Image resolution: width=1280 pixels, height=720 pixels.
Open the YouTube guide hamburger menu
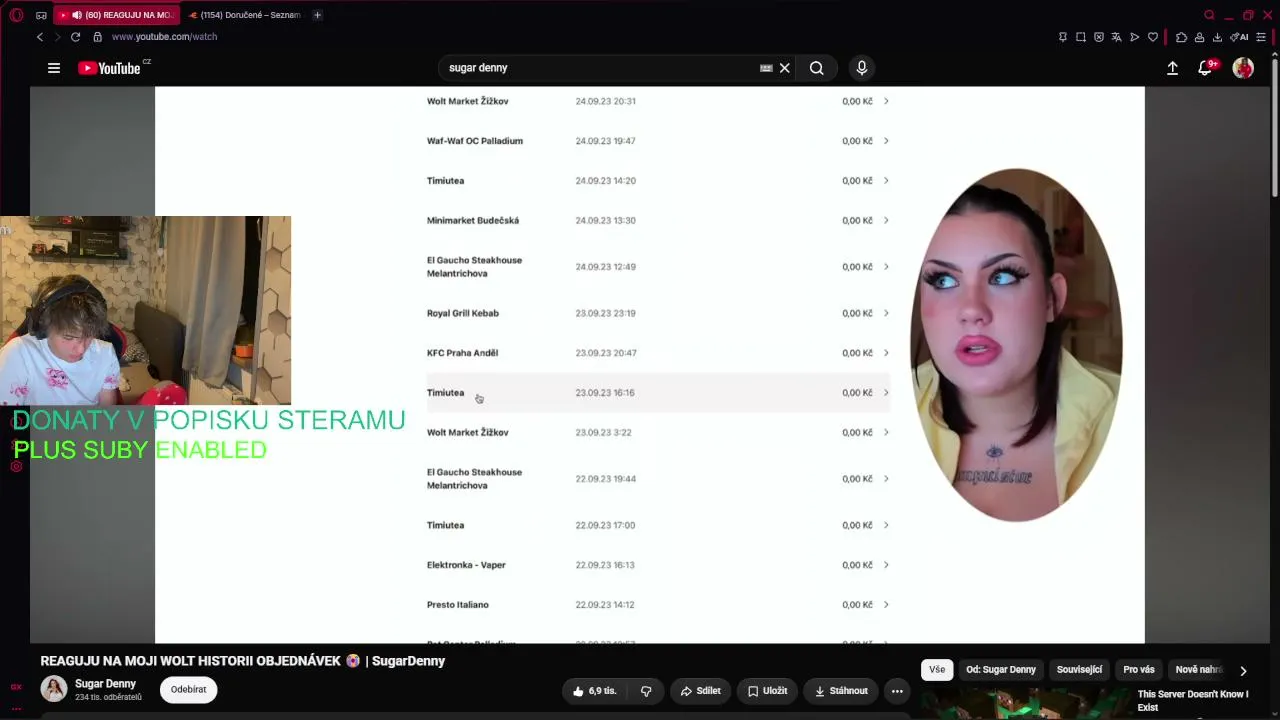54,68
